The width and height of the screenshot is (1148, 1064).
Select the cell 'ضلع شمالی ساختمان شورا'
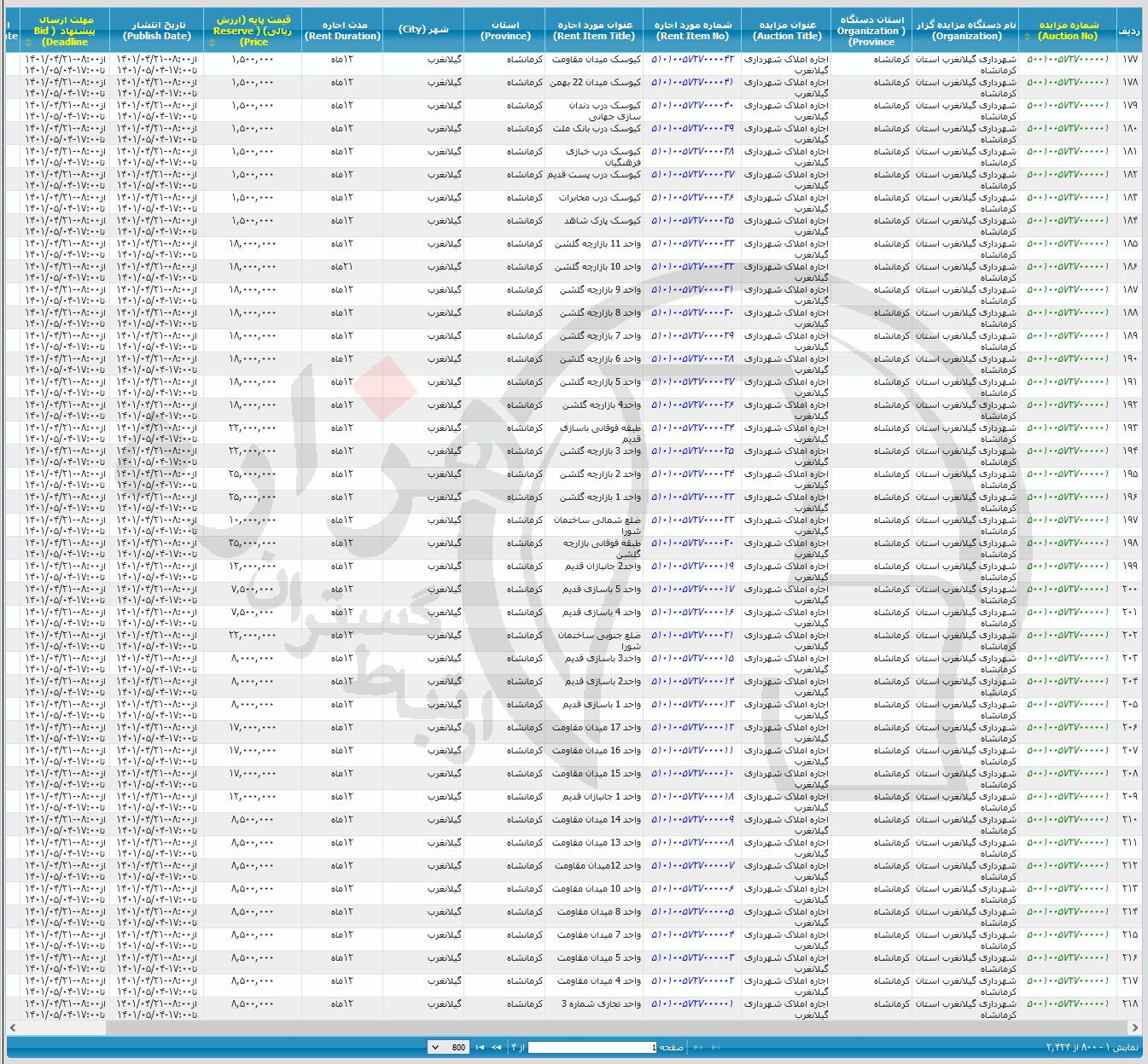[x=594, y=526]
